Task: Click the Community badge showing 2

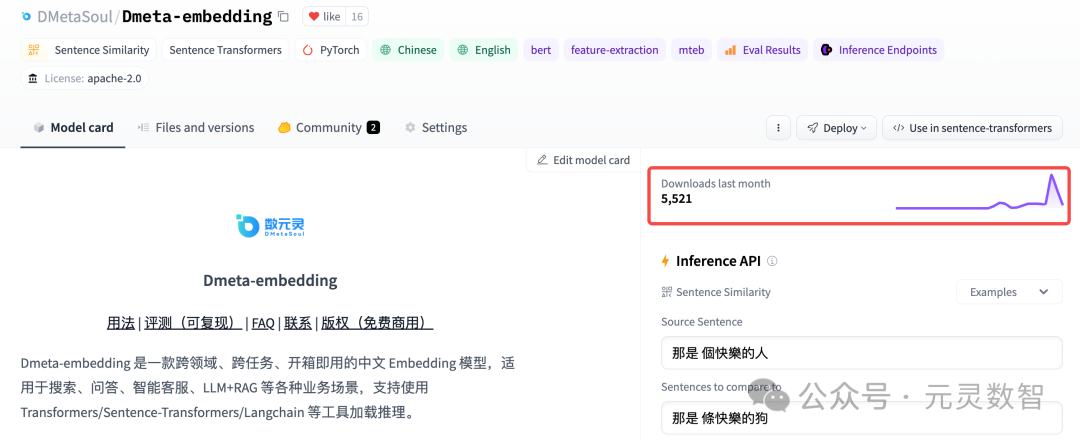Action: tap(373, 127)
